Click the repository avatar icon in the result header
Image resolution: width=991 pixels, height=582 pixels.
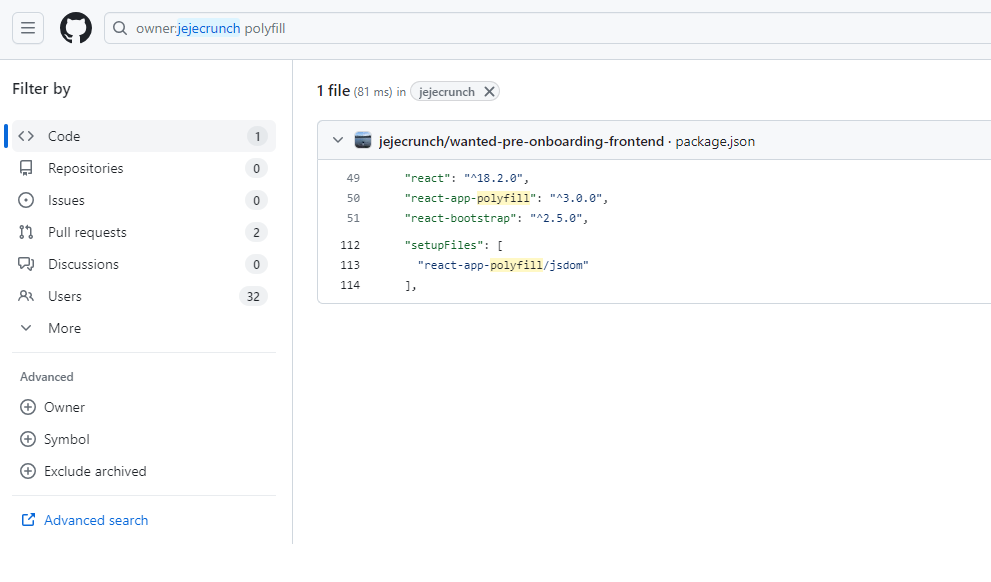363,140
